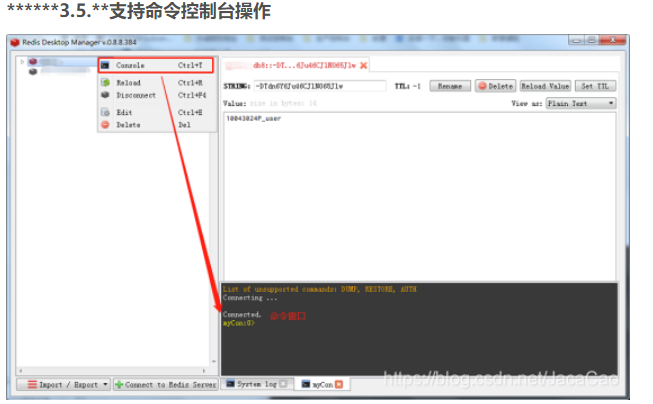Open the Import / Export dropdown arrow
653x404 pixels.
[x=105, y=384]
